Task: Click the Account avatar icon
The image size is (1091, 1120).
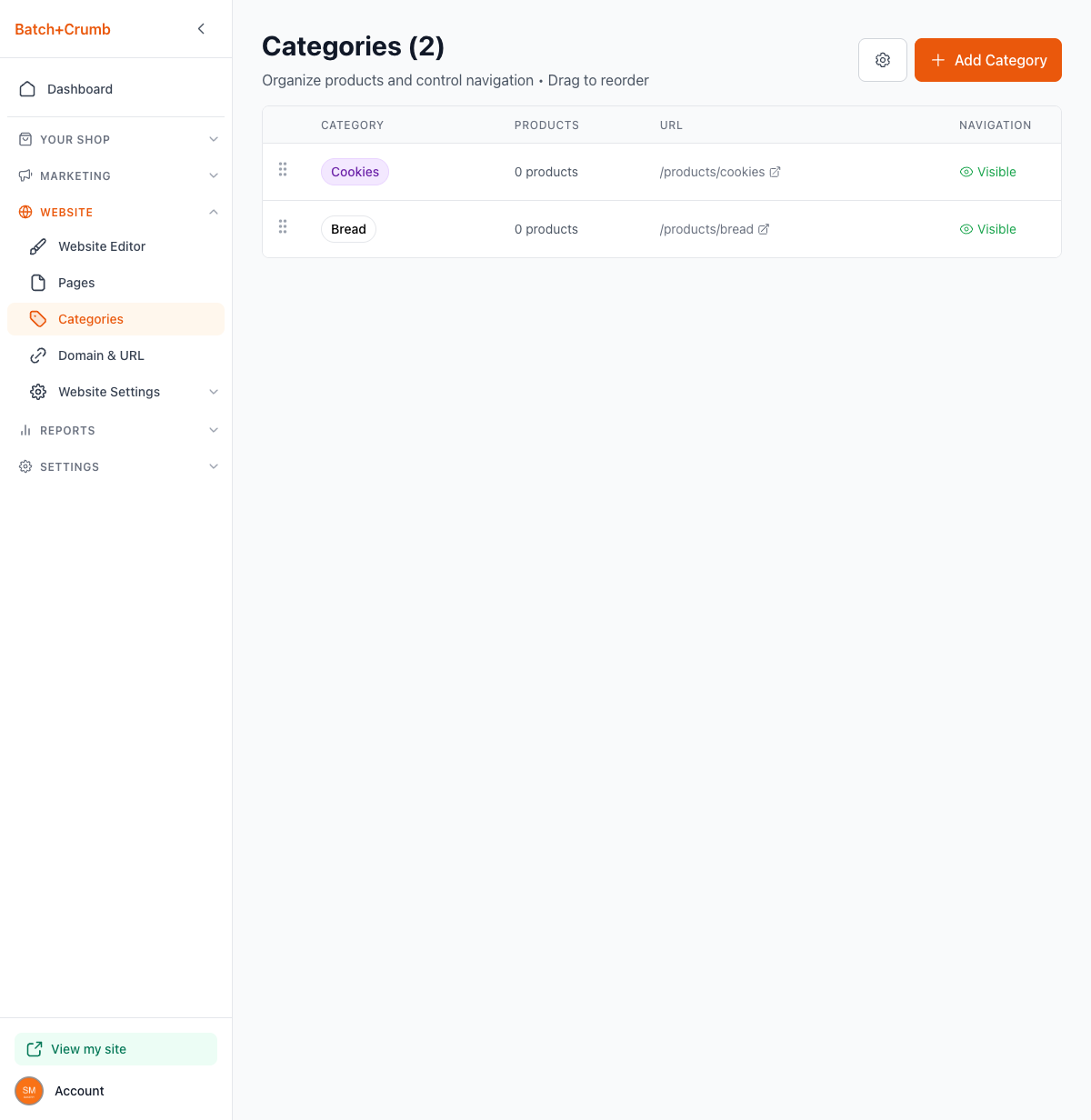Action: click(28, 1090)
